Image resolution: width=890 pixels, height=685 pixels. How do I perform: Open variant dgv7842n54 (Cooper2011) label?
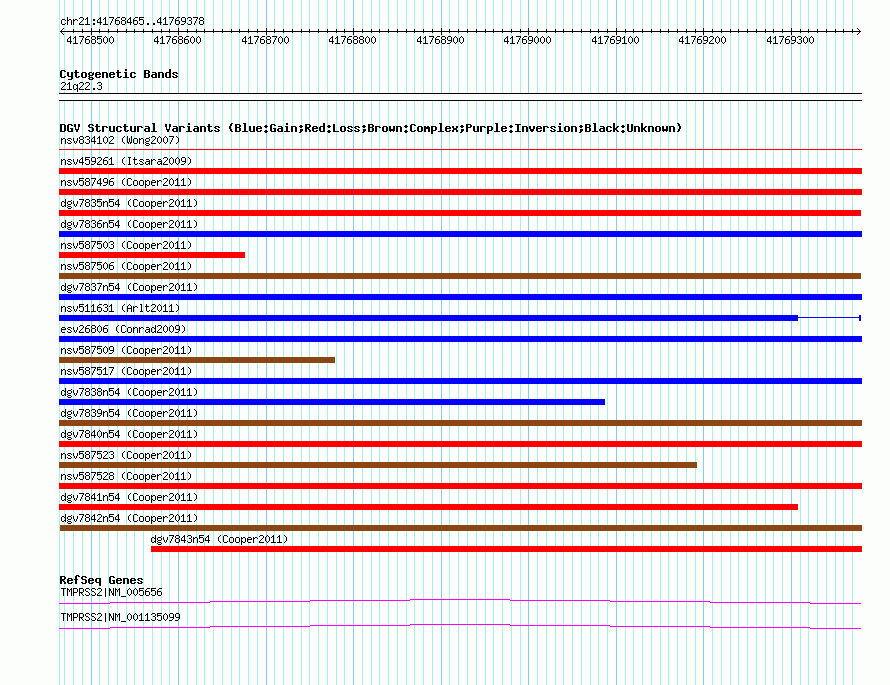click(129, 518)
